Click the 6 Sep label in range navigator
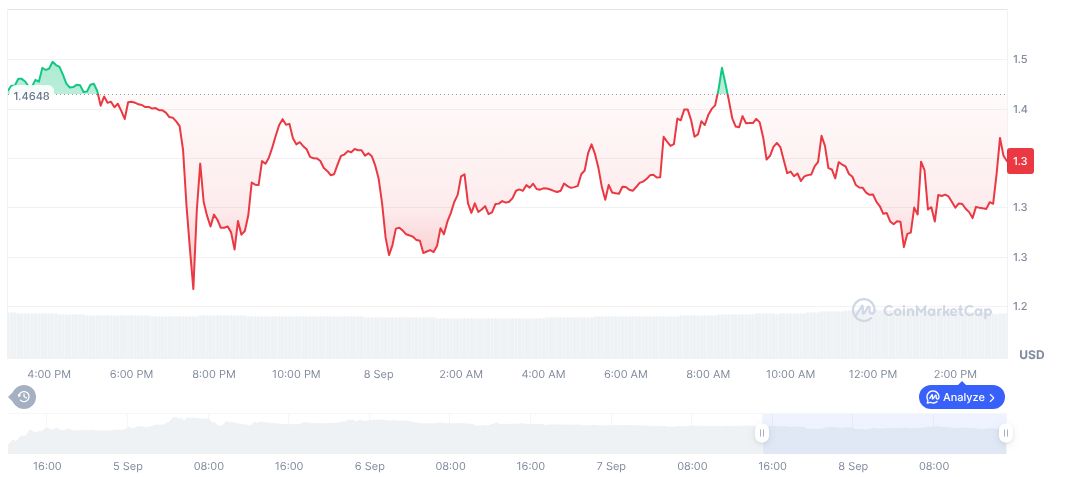The image size is (1072, 477). pyautogui.click(x=369, y=466)
